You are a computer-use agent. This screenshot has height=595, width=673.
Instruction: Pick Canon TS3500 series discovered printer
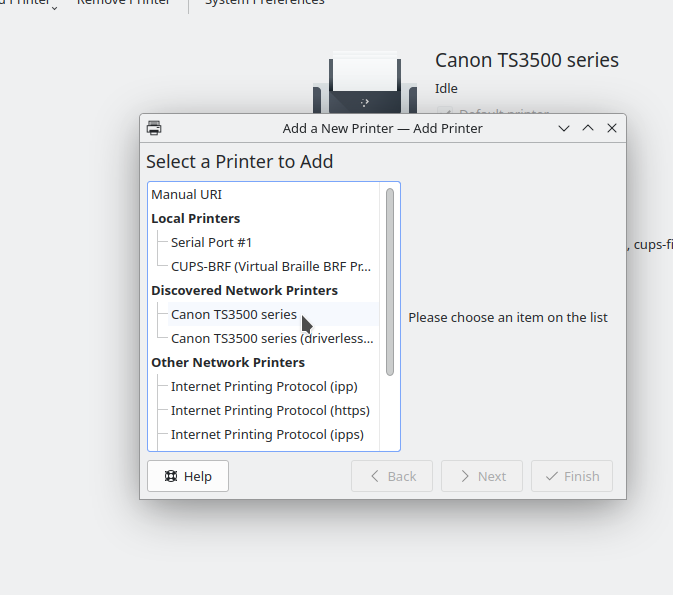234,314
